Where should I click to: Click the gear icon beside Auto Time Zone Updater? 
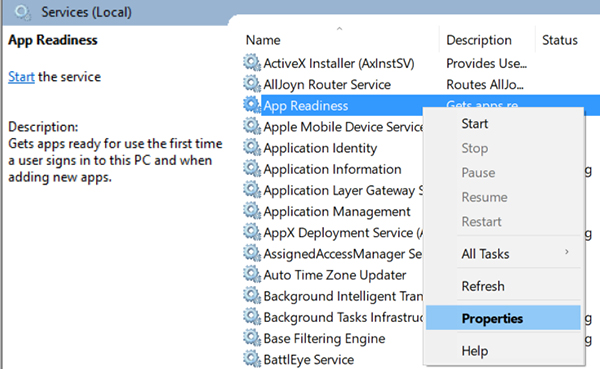[x=252, y=274]
